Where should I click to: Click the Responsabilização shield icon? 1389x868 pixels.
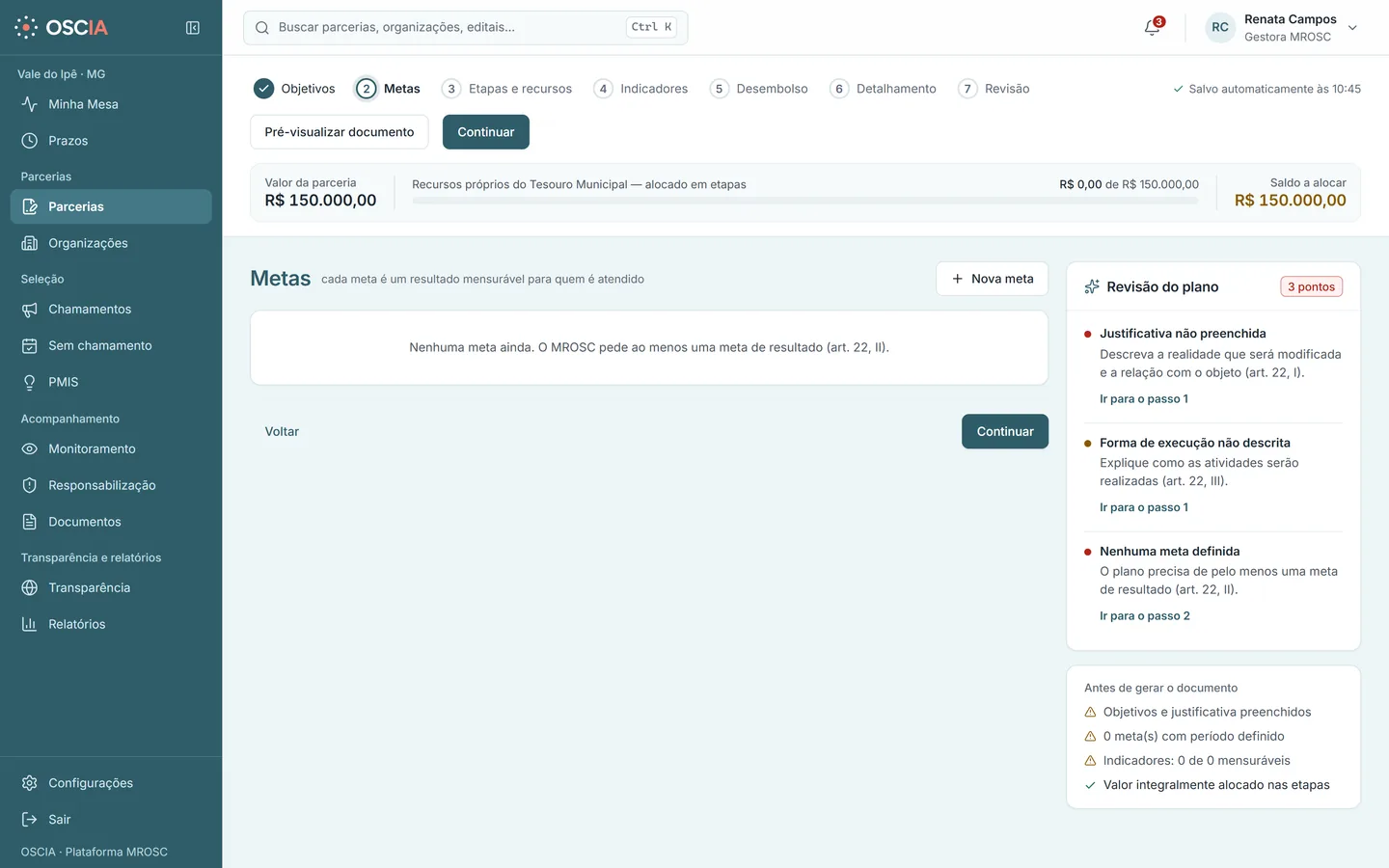coord(30,485)
